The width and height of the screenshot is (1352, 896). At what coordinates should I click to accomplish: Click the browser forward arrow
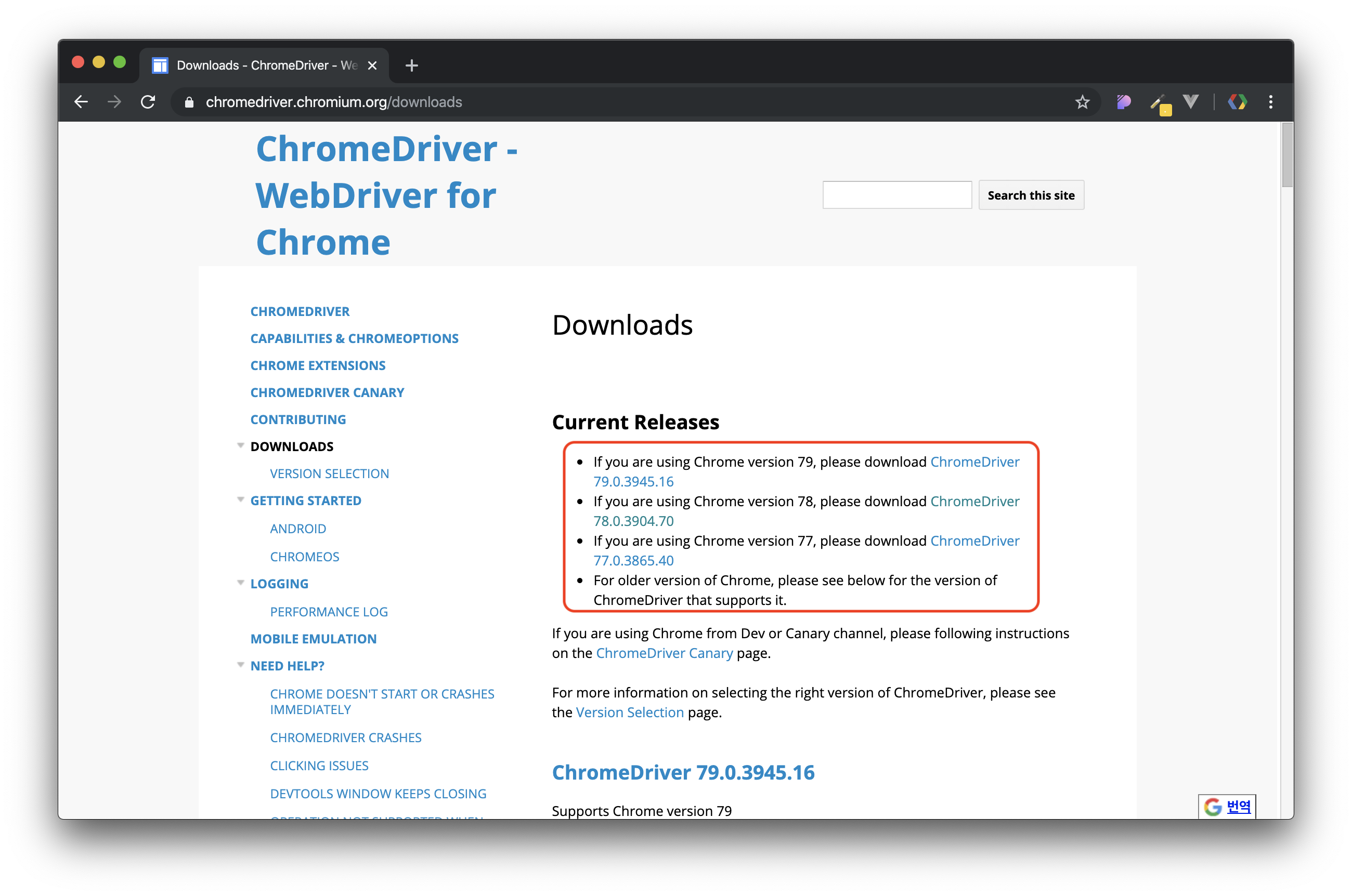coord(114,102)
